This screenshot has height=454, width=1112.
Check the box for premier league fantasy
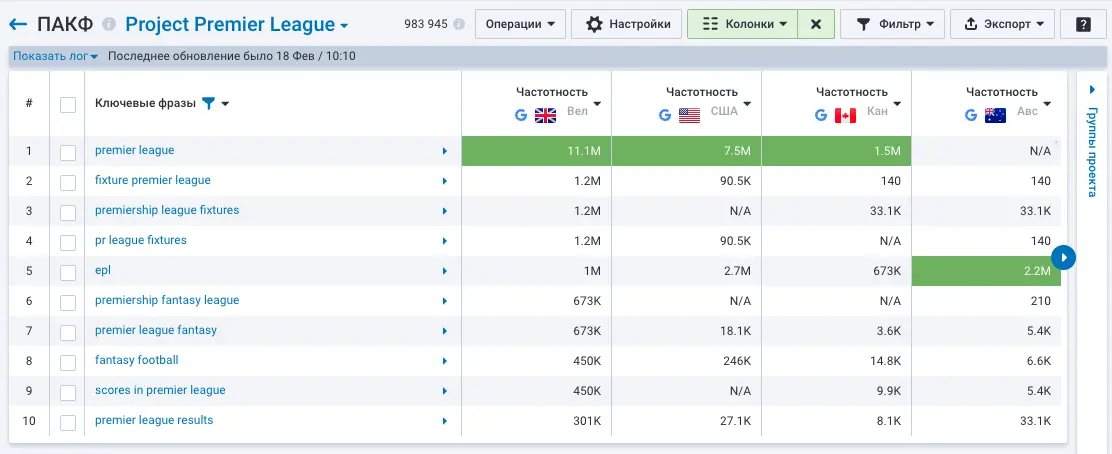68,332
